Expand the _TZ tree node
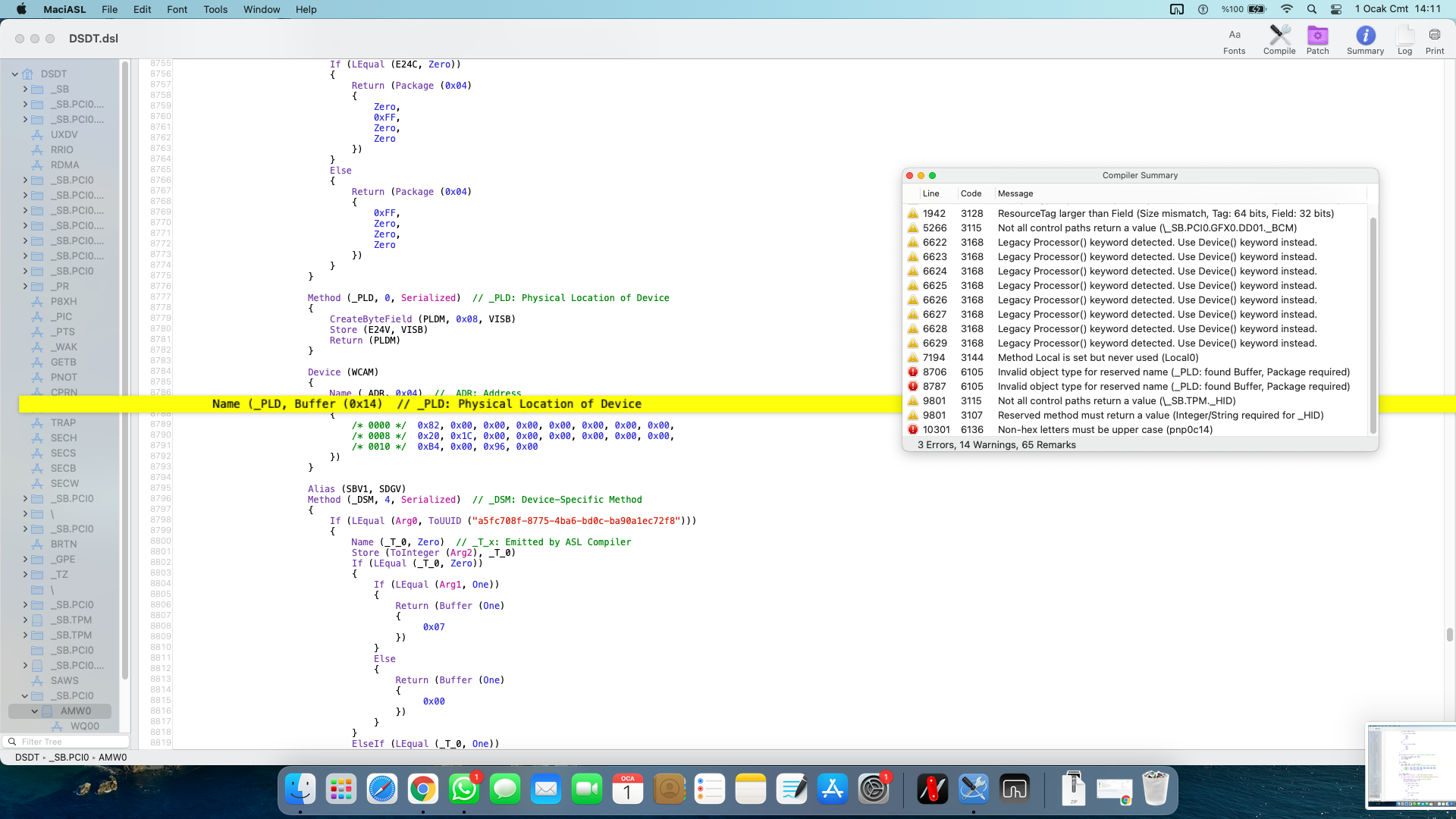Viewport: 1456px width, 819px height. (x=25, y=574)
